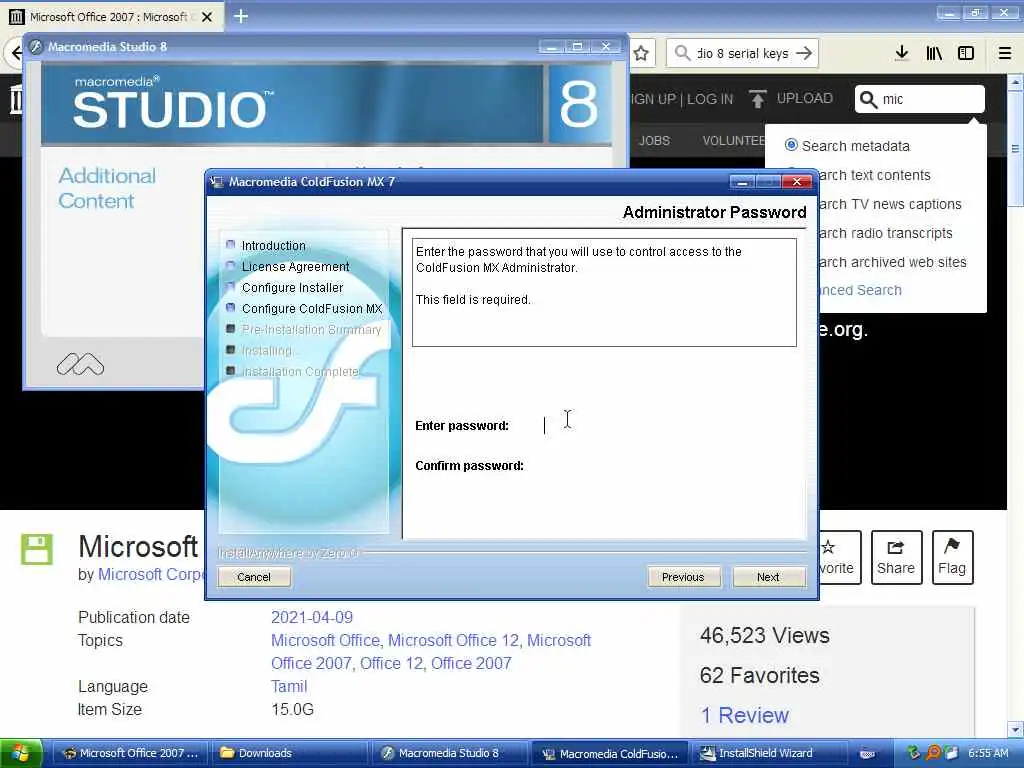Open the browser Library icon
This screenshot has width=1024, height=768.
934,53
